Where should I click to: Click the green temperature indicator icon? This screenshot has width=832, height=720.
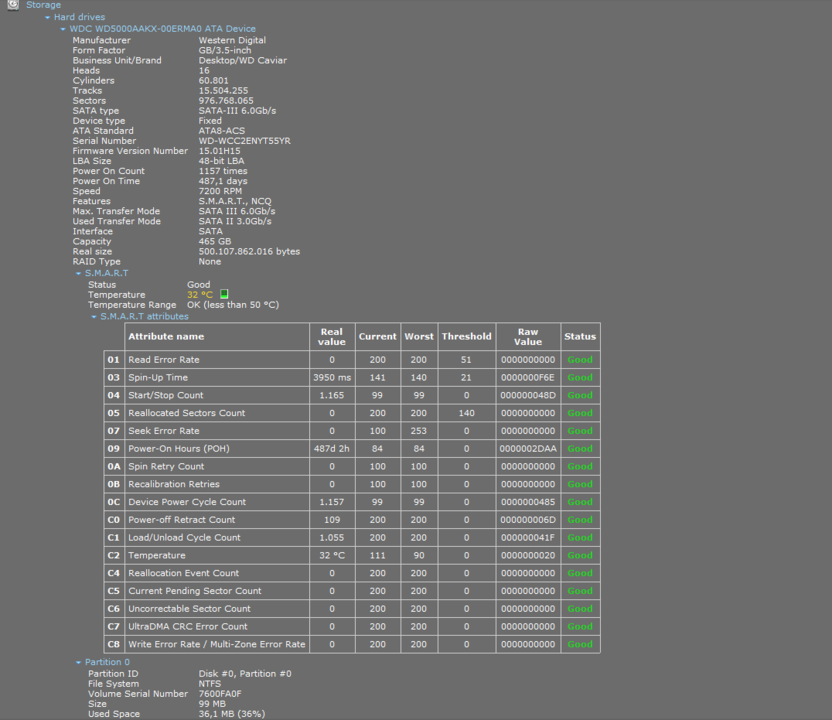(x=224, y=294)
